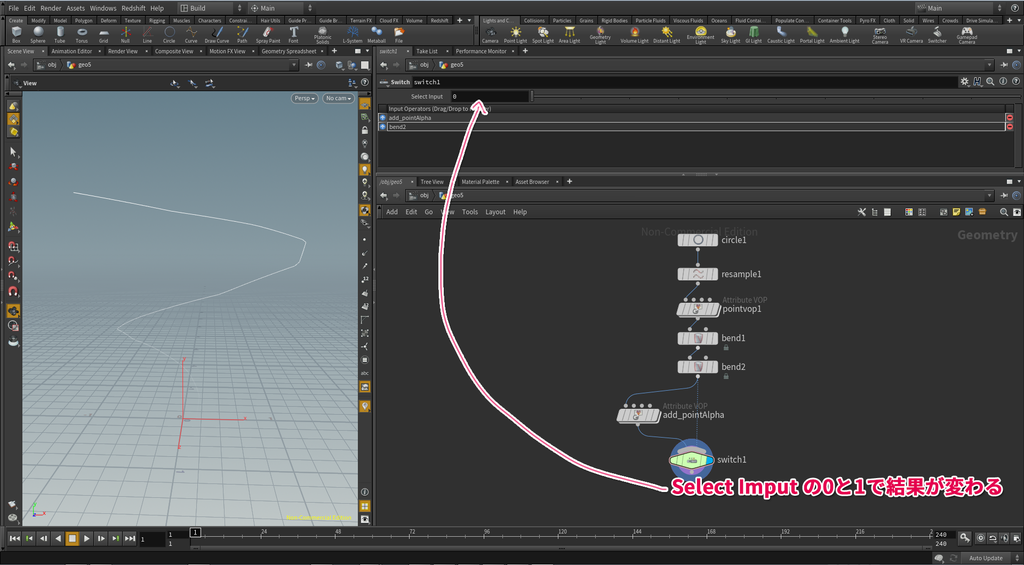Image resolution: width=1024 pixels, height=565 pixels.
Task: Select the Draw Curve shelf tool
Action: [217, 35]
